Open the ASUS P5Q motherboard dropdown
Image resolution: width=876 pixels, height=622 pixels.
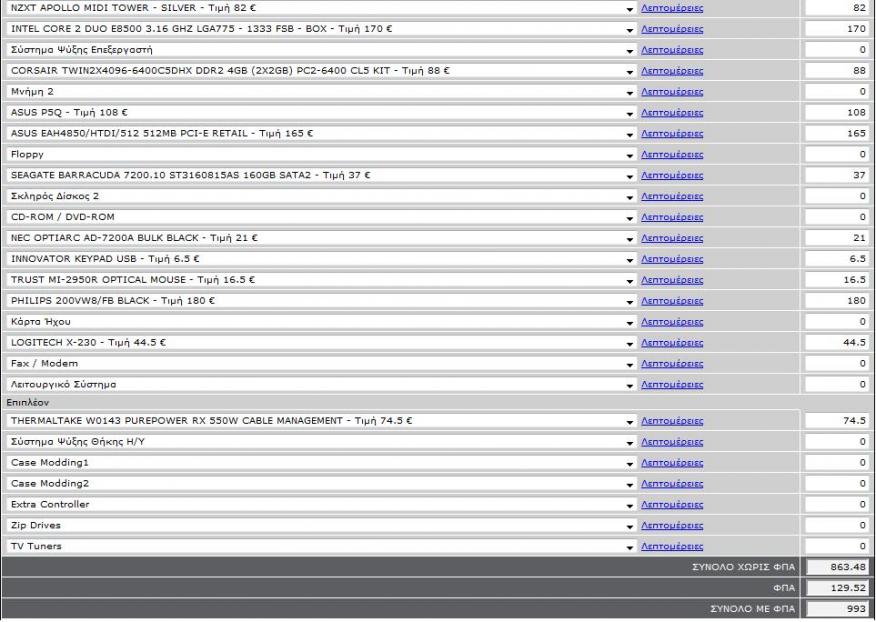click(x=320, y=113)
